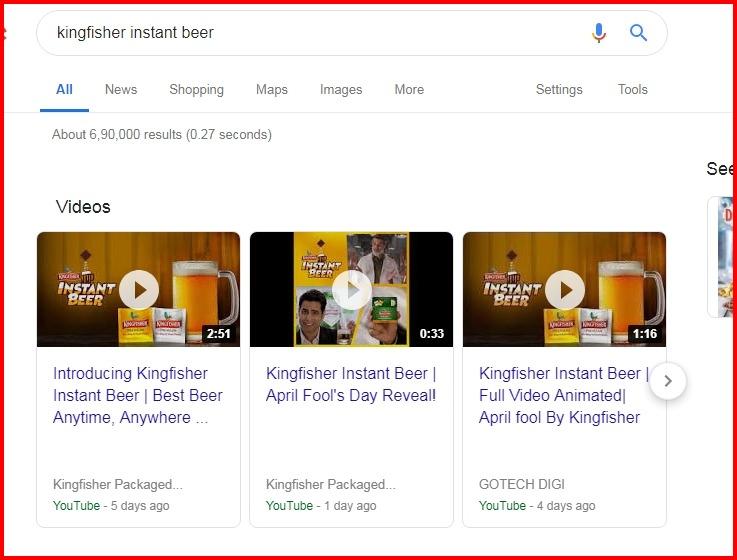Open the Settings menu
Image resolution: width=737 pixels, height=560 pixels.
559,89
